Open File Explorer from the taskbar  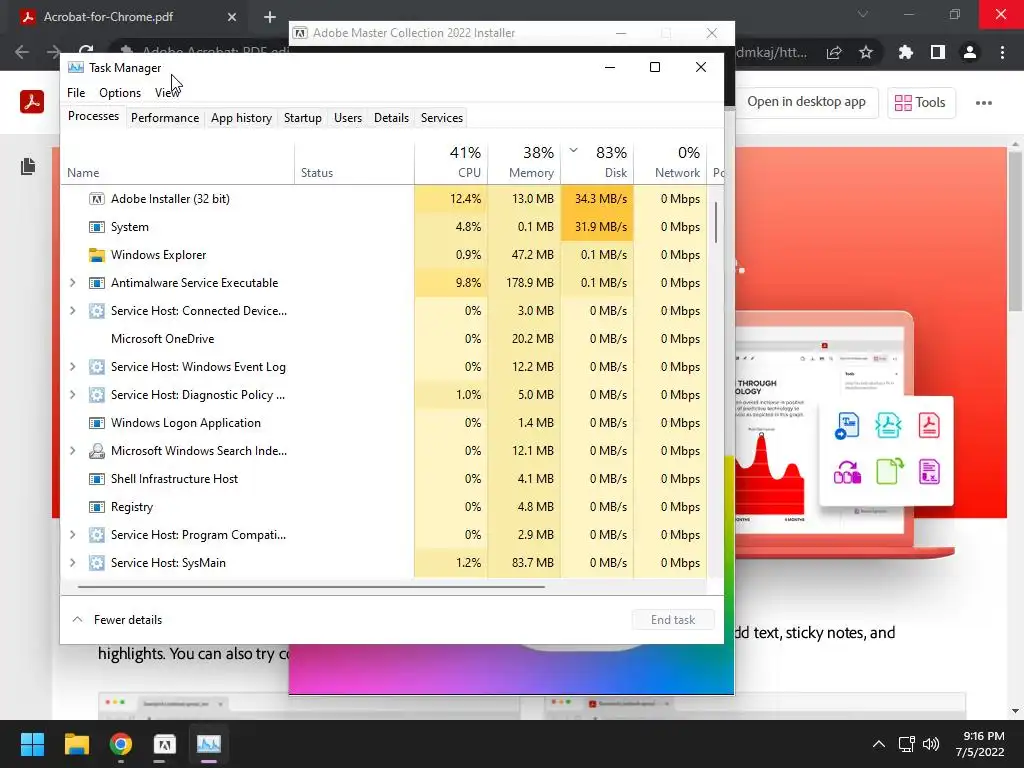[x=76, y=744]
